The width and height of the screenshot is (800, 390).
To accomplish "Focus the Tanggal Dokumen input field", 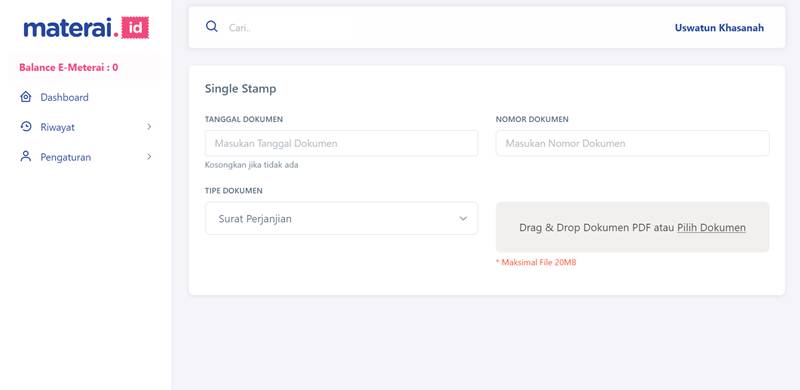I will coord(341,143).
